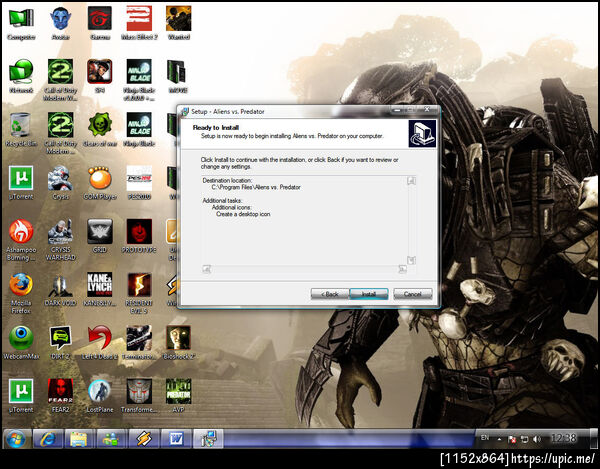Image resolution: width=600 pixels, height=469 pixels.
Task: Select the PROTOTYPE game shortcut
Action: [x=139, y=236]
